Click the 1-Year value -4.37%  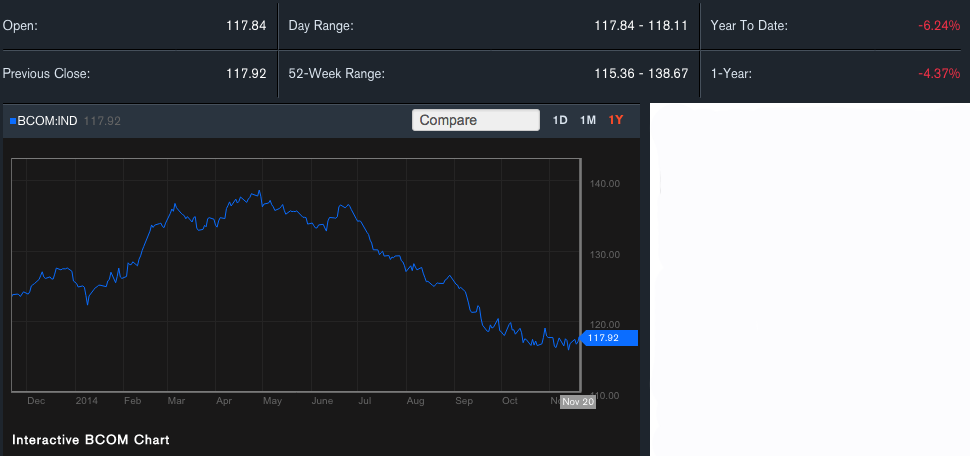(939, 74)
